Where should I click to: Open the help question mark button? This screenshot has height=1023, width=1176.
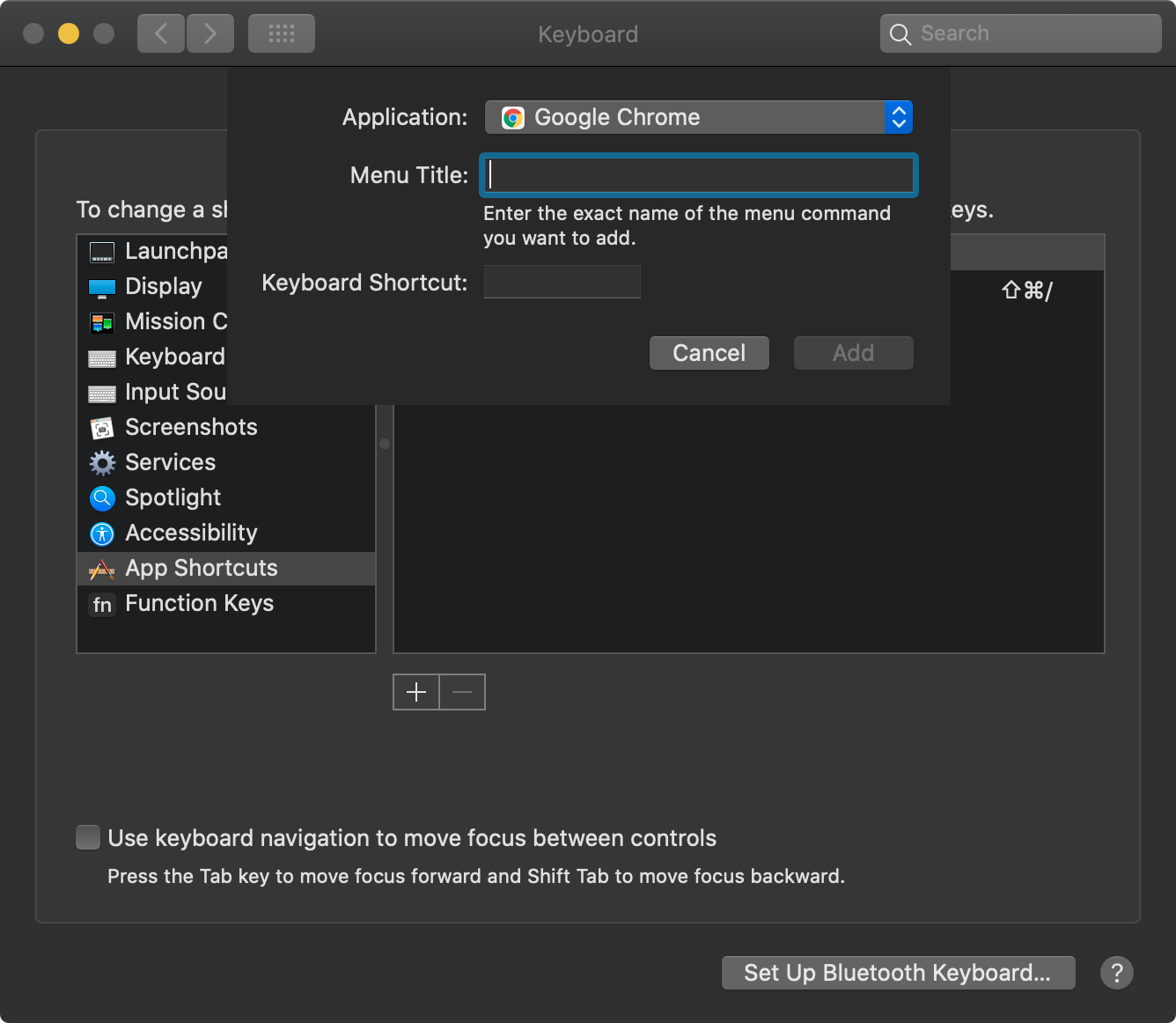1117,973
